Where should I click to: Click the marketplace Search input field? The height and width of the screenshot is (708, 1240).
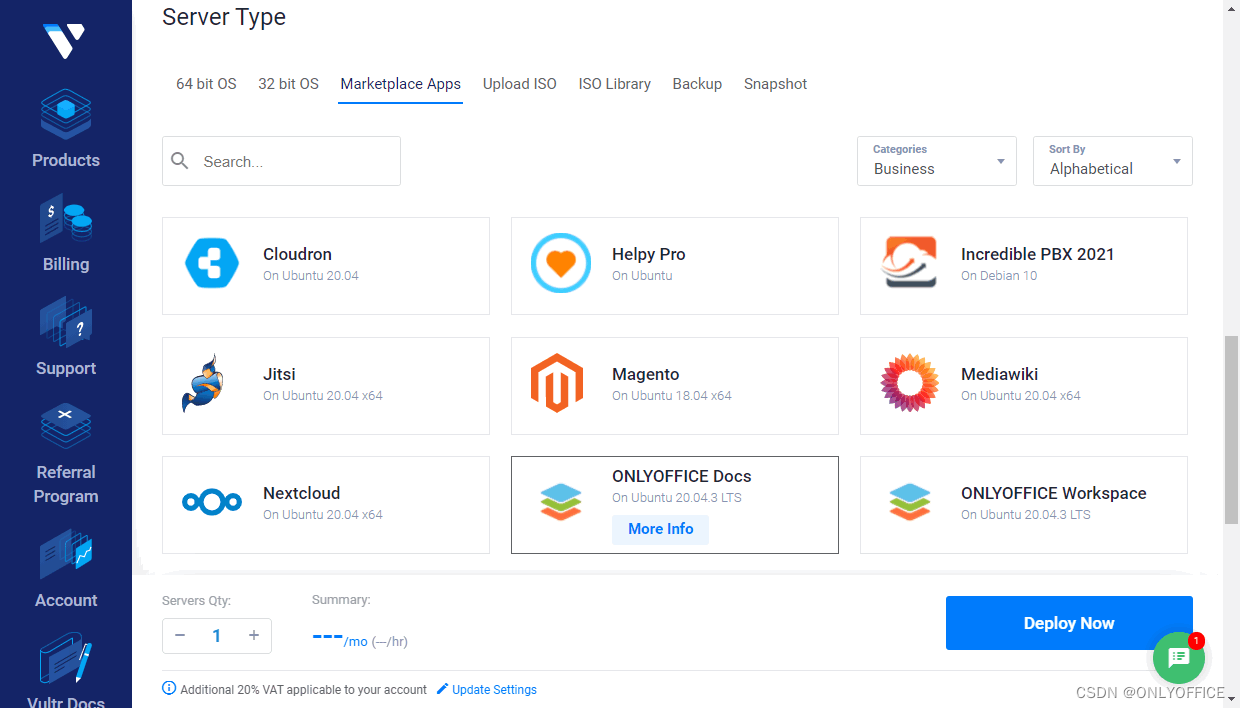click(x=281, y=161)
